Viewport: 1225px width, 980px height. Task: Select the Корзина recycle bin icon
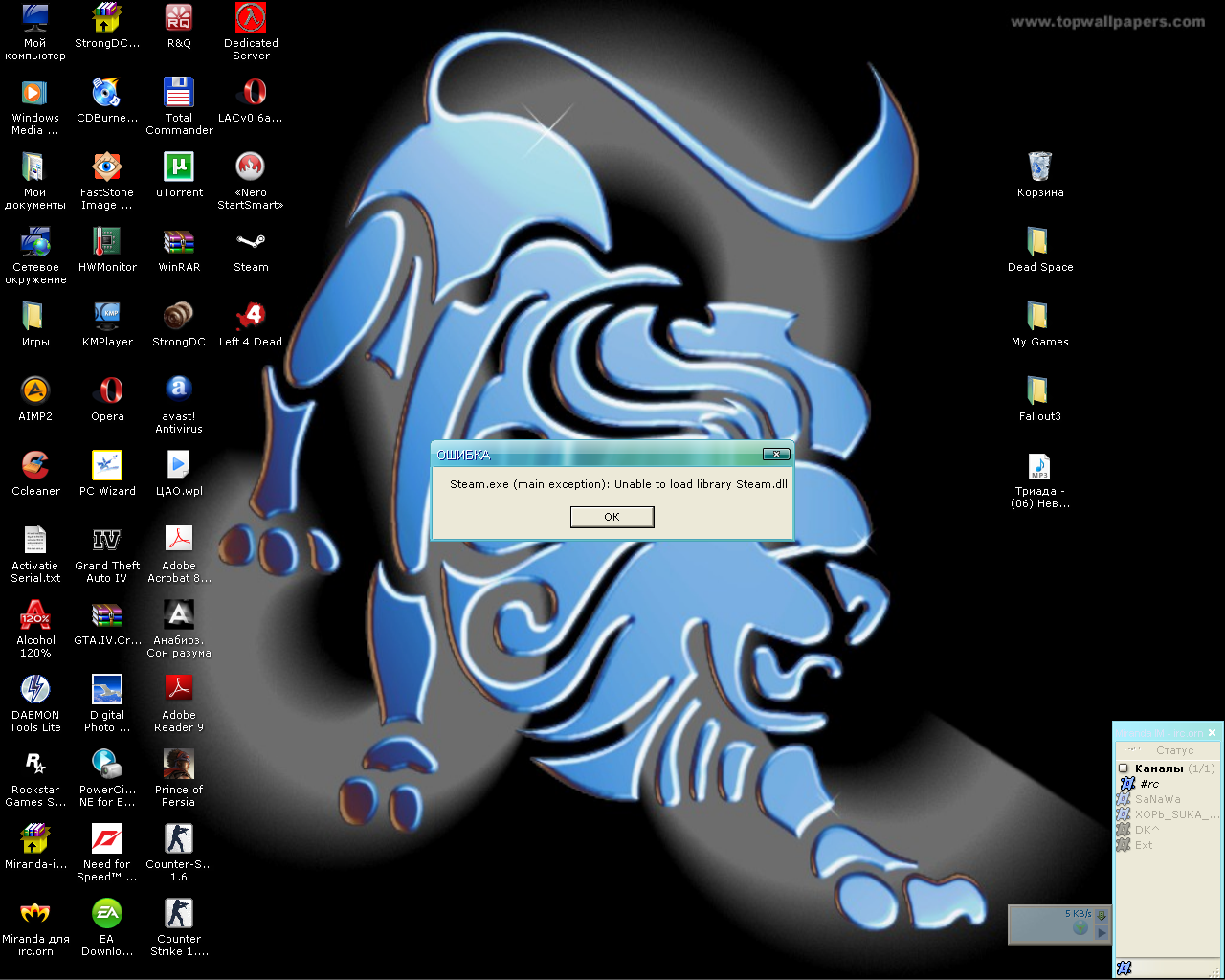point(1040,168)
